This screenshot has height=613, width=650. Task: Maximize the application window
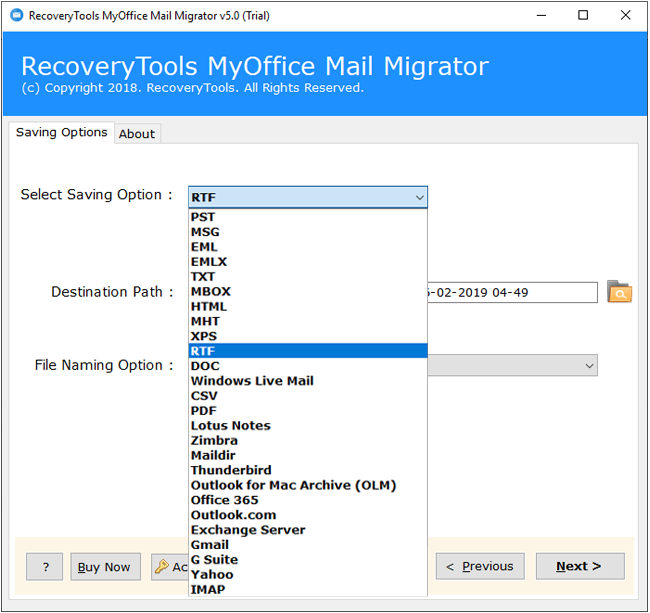coord(583,15)
